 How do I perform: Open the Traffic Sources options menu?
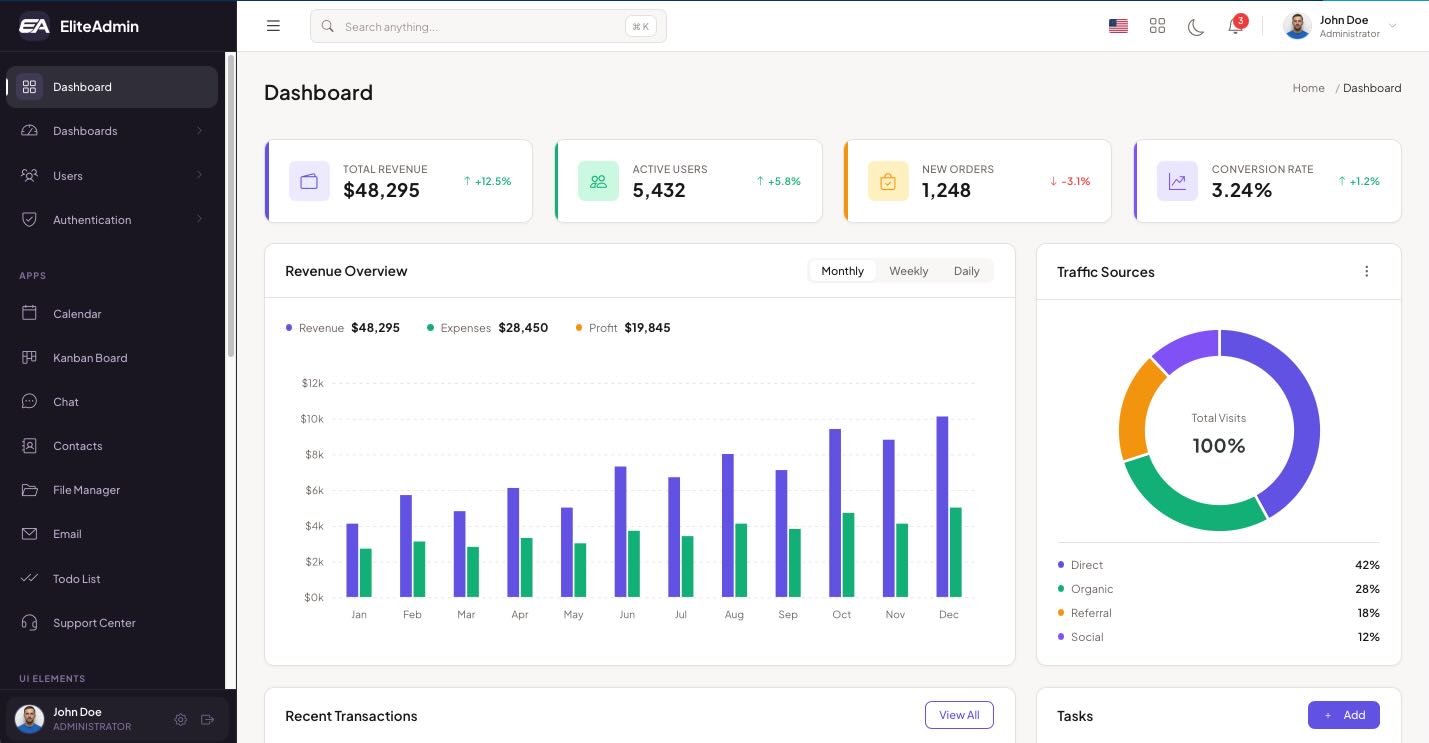coord(1366,271)
